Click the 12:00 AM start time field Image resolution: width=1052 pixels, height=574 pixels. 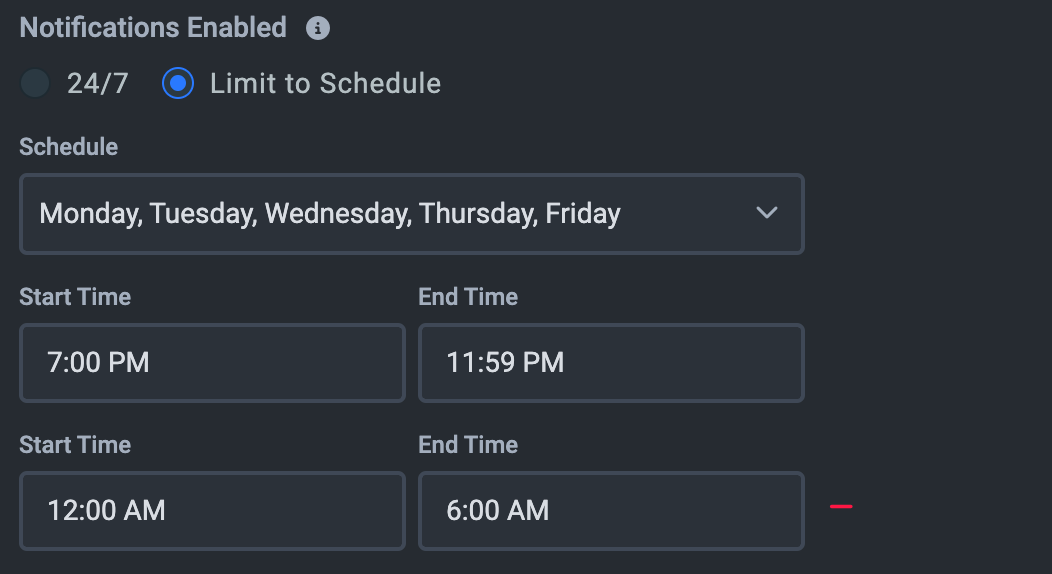pos(212,510)
